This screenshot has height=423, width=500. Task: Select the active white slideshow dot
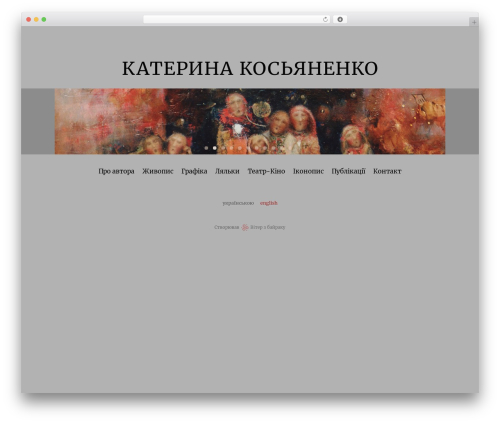(215, 148)
